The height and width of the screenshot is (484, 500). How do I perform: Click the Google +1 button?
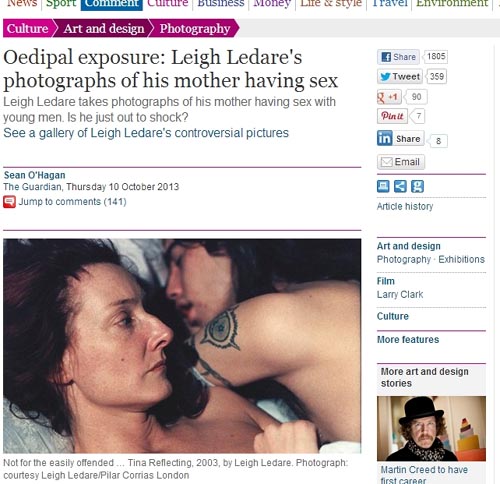point(389,97)
